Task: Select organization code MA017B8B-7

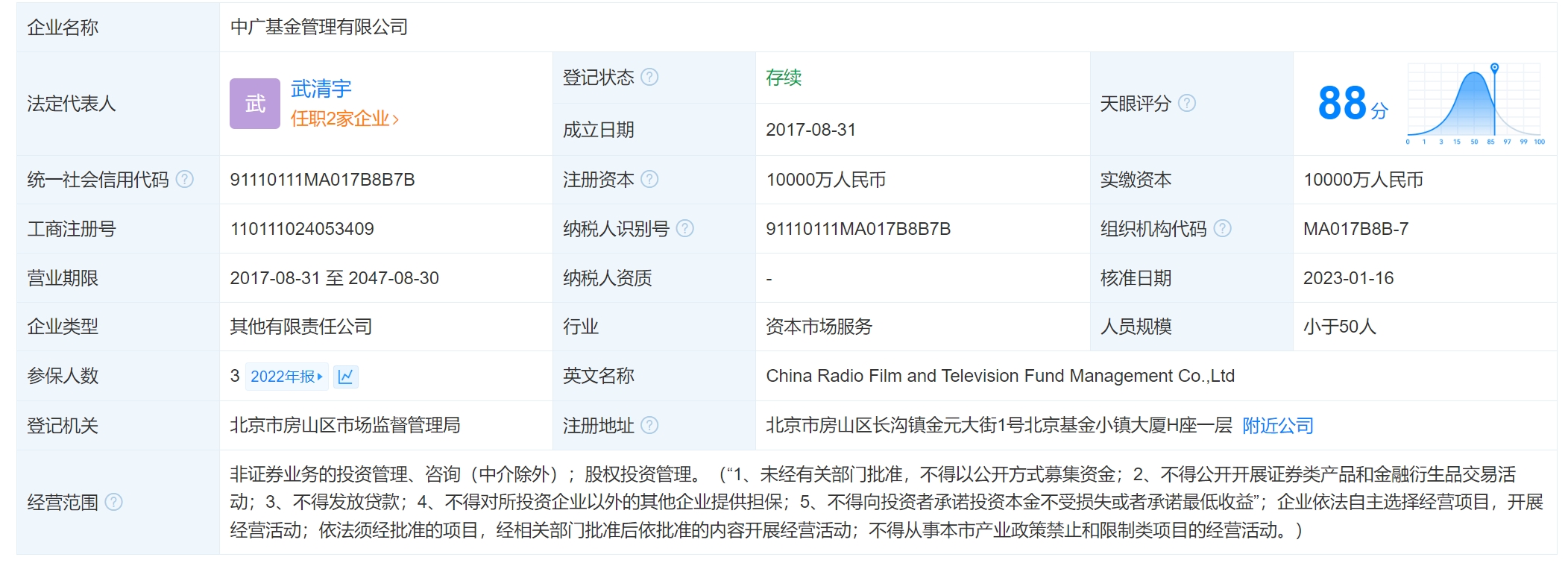Action: coord(1356,228)
